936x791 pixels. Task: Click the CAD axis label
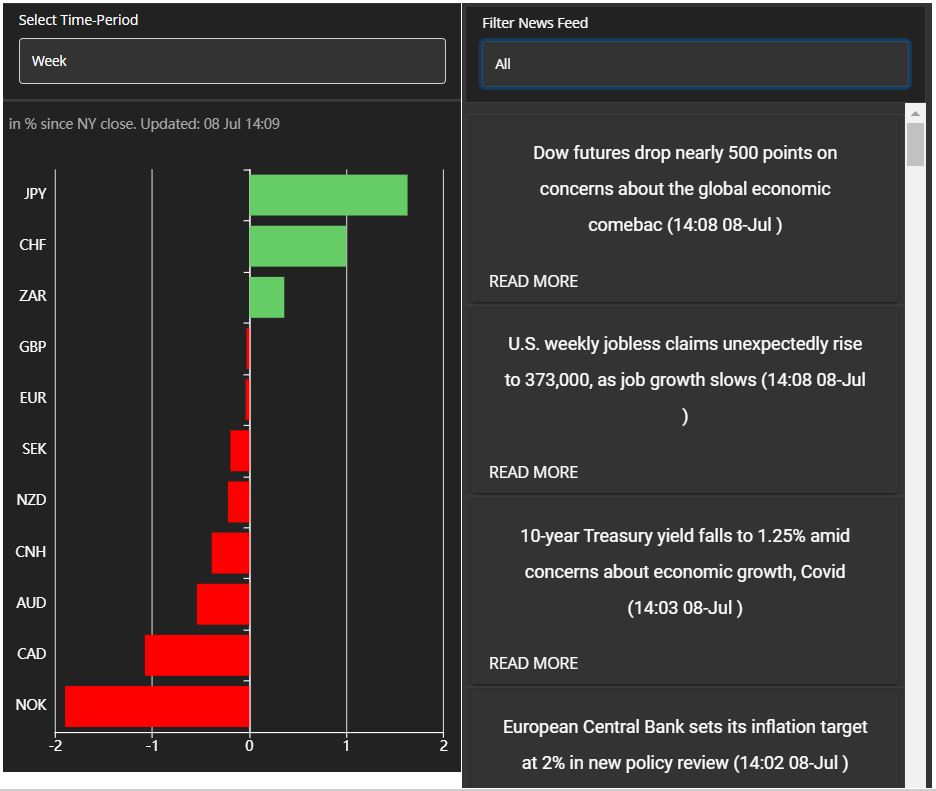32,654
